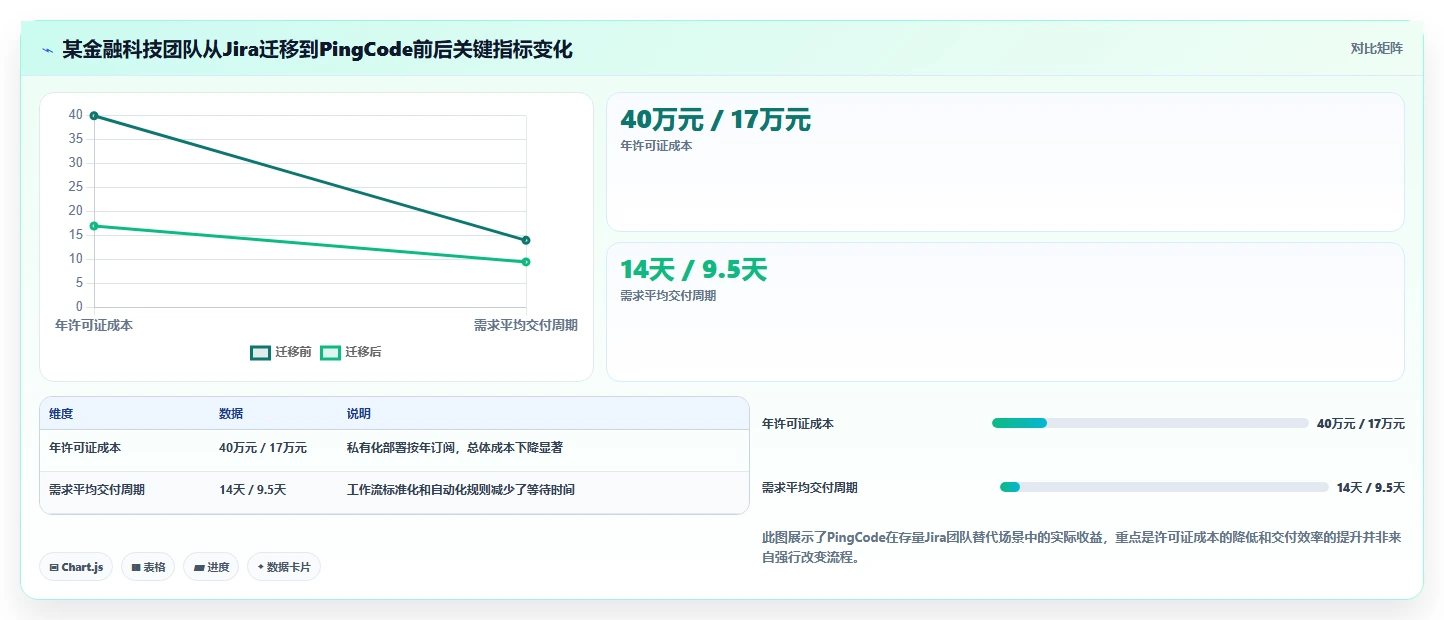
Task: Click the 年许可证成本 progress row label
Action: click(798, 424)
